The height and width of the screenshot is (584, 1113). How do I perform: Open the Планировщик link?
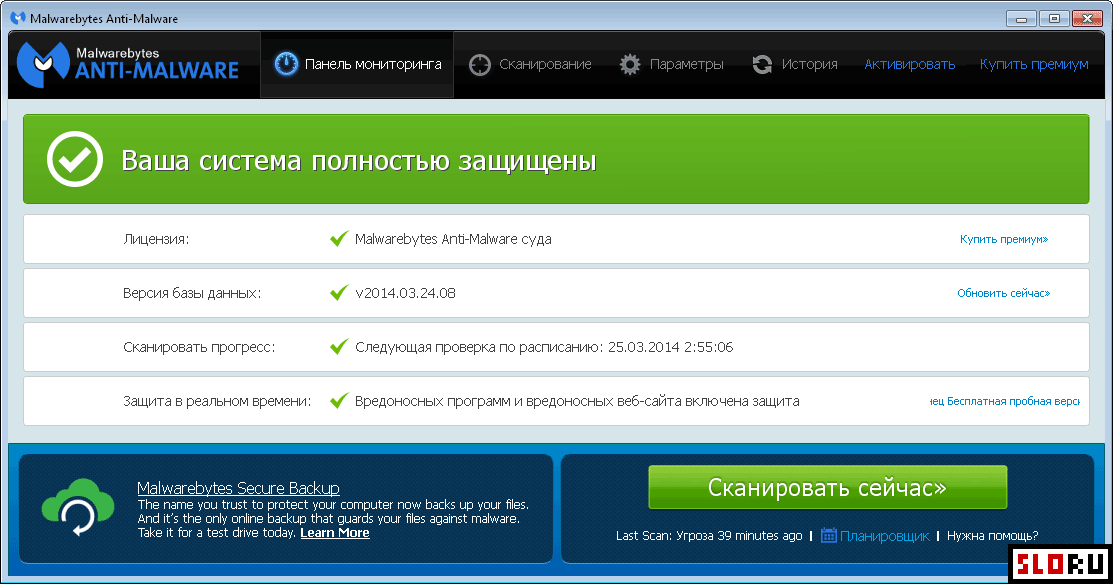(884, 536)
